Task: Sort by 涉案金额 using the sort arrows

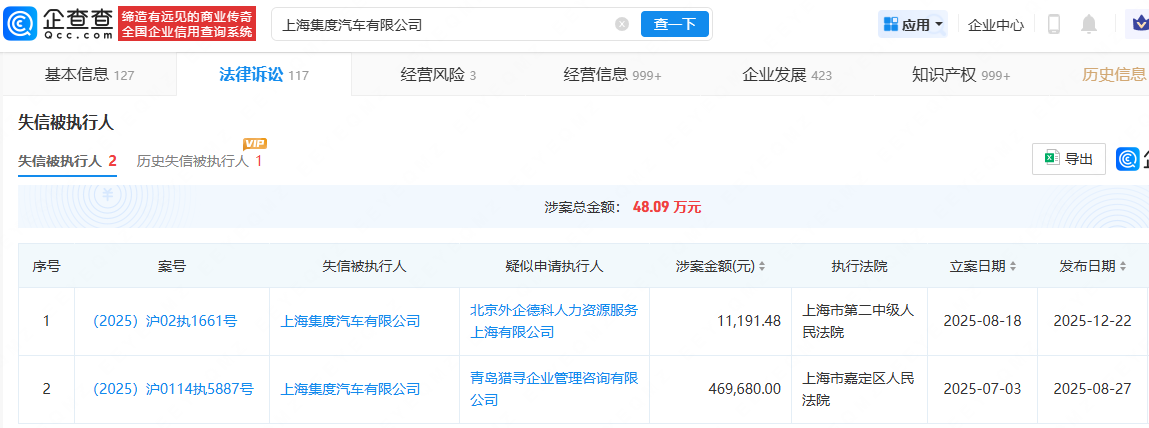Action: pos(763,267)
